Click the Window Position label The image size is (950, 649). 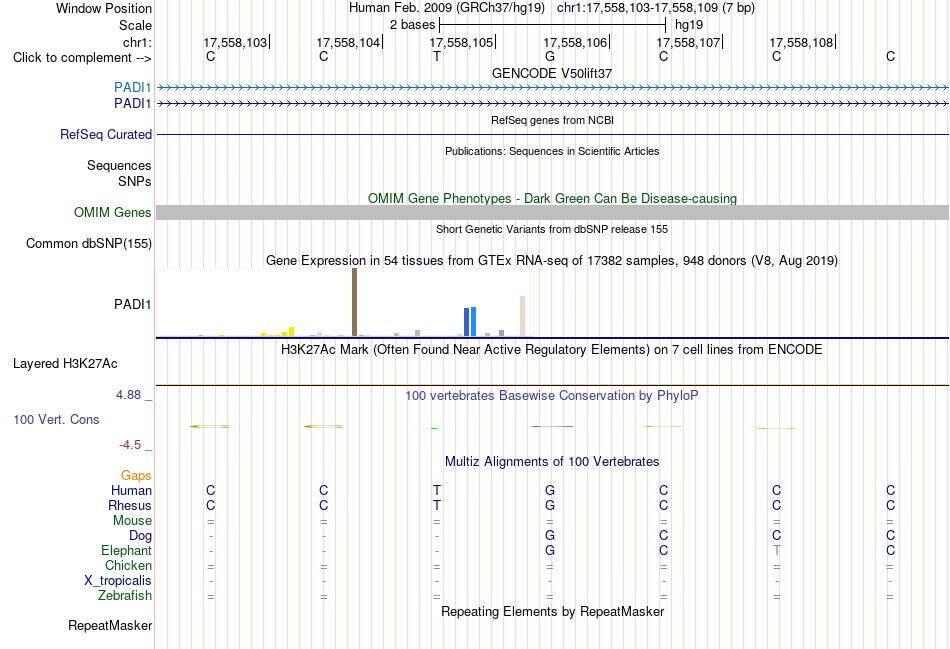(x=104, y=8)
